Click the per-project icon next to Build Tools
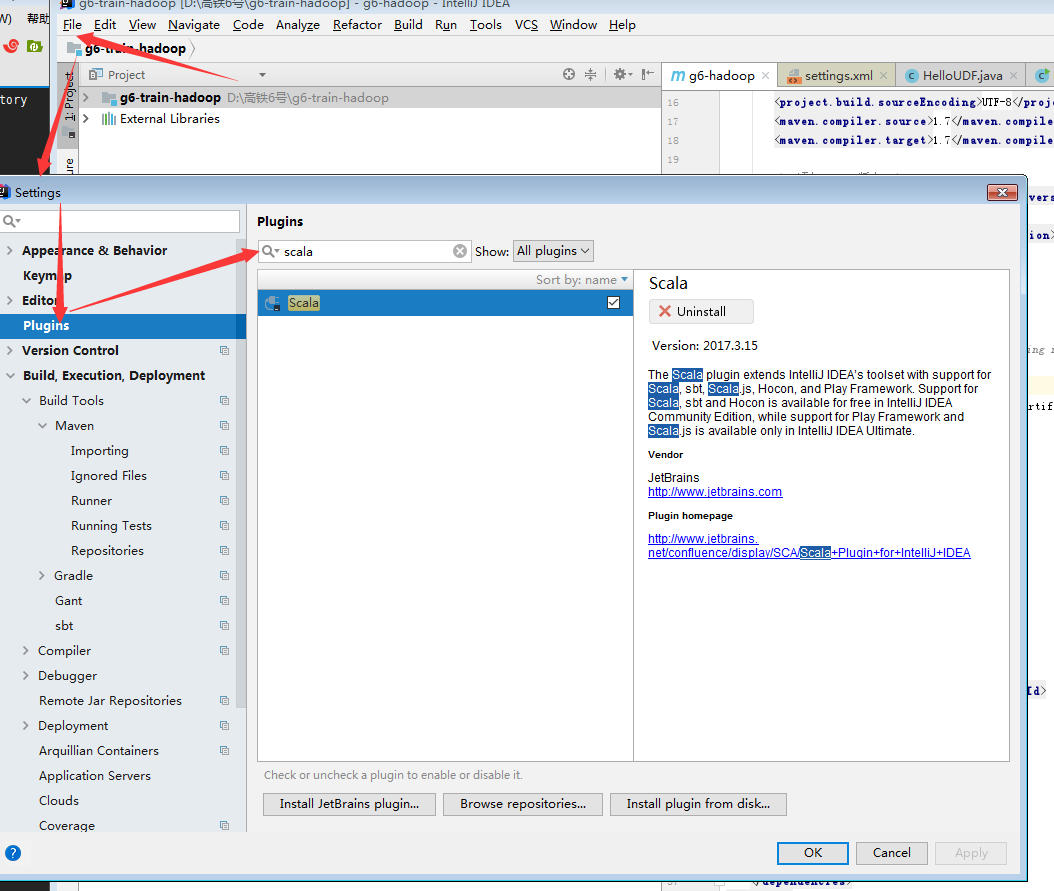1054x891 pixels. pyautogui.click(x=225, y=400)
